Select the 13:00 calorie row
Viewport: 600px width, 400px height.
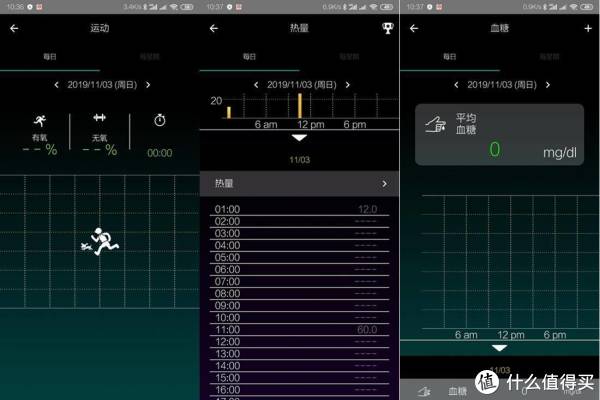point(299,354)
